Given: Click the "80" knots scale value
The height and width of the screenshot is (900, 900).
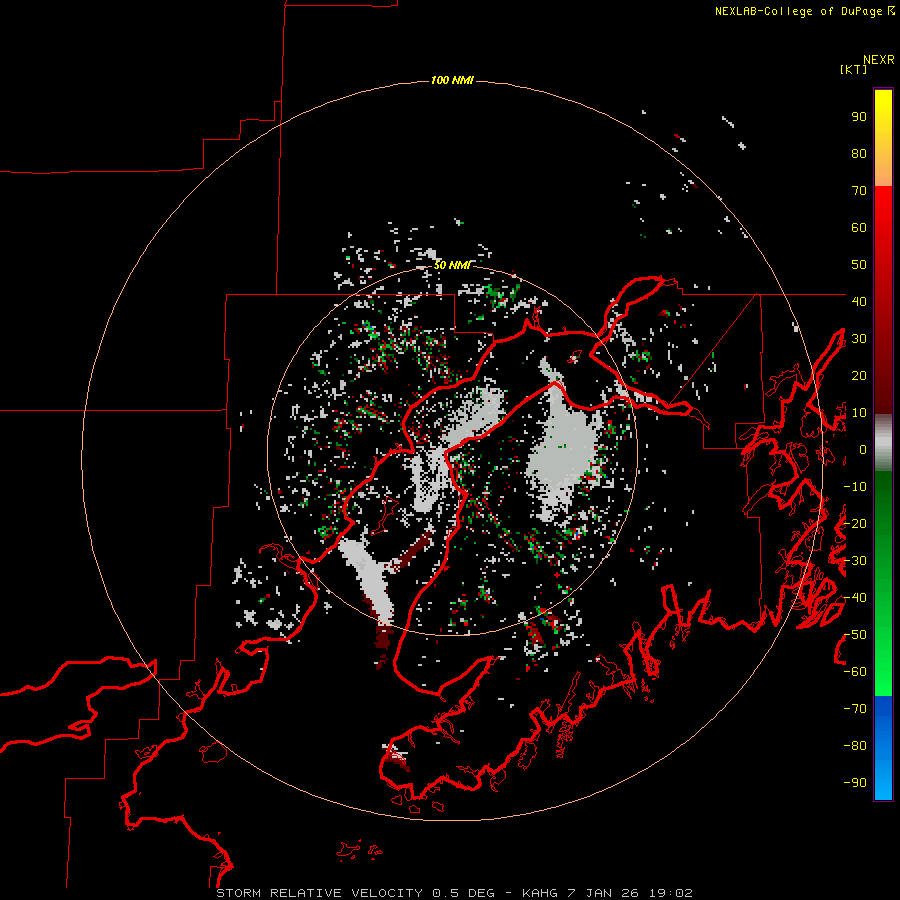Looking at the screenshot, I should pyautogui.click(x=859, y=154).
